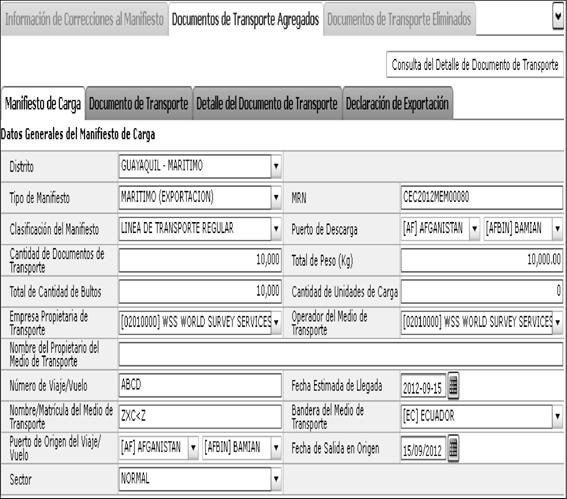567x499 pixels.
Task: Expand Clasificación del Manifiesto dropdown
Action: (x=276, y=229)
